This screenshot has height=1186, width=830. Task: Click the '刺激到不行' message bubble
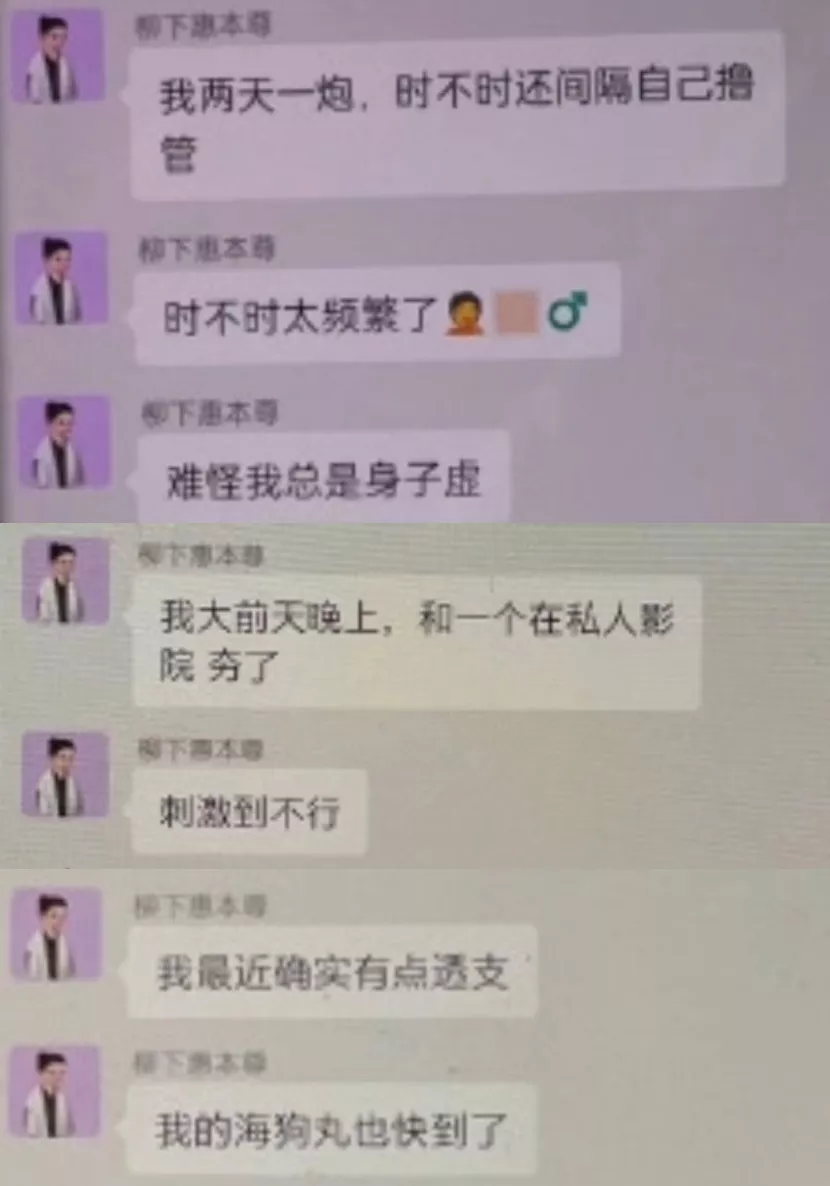tap(250, 812)
